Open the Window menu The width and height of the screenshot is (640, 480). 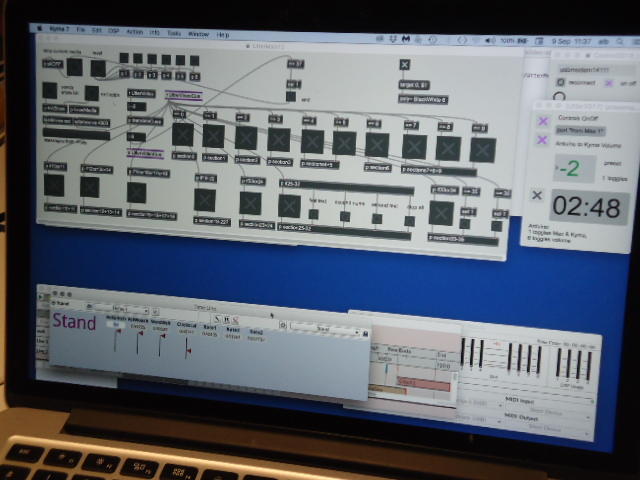[198, 34]
